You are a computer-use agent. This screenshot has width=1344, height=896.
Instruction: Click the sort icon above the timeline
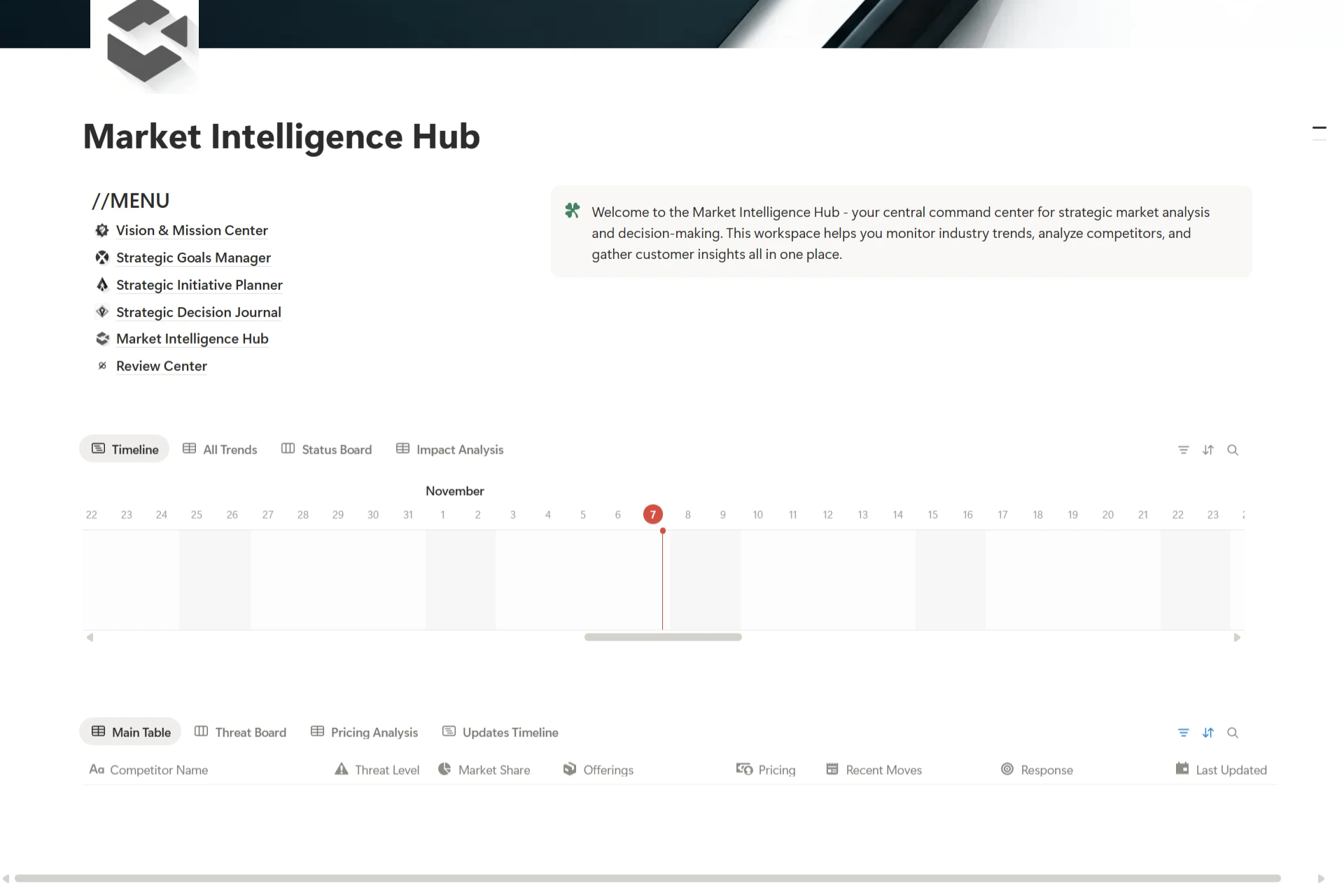(1208, 450)
